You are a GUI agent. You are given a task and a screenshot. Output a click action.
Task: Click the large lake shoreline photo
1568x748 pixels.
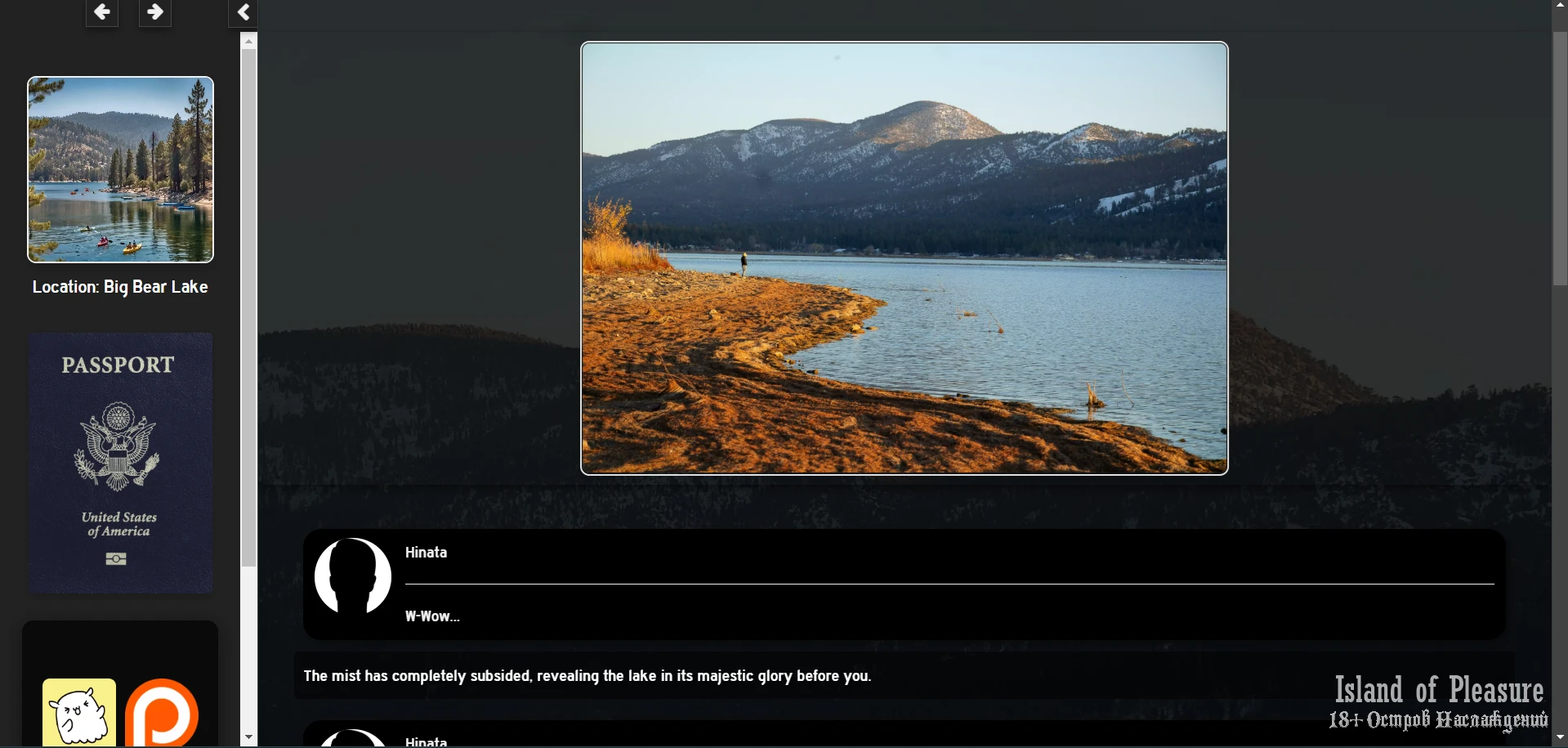click(904, 258)
